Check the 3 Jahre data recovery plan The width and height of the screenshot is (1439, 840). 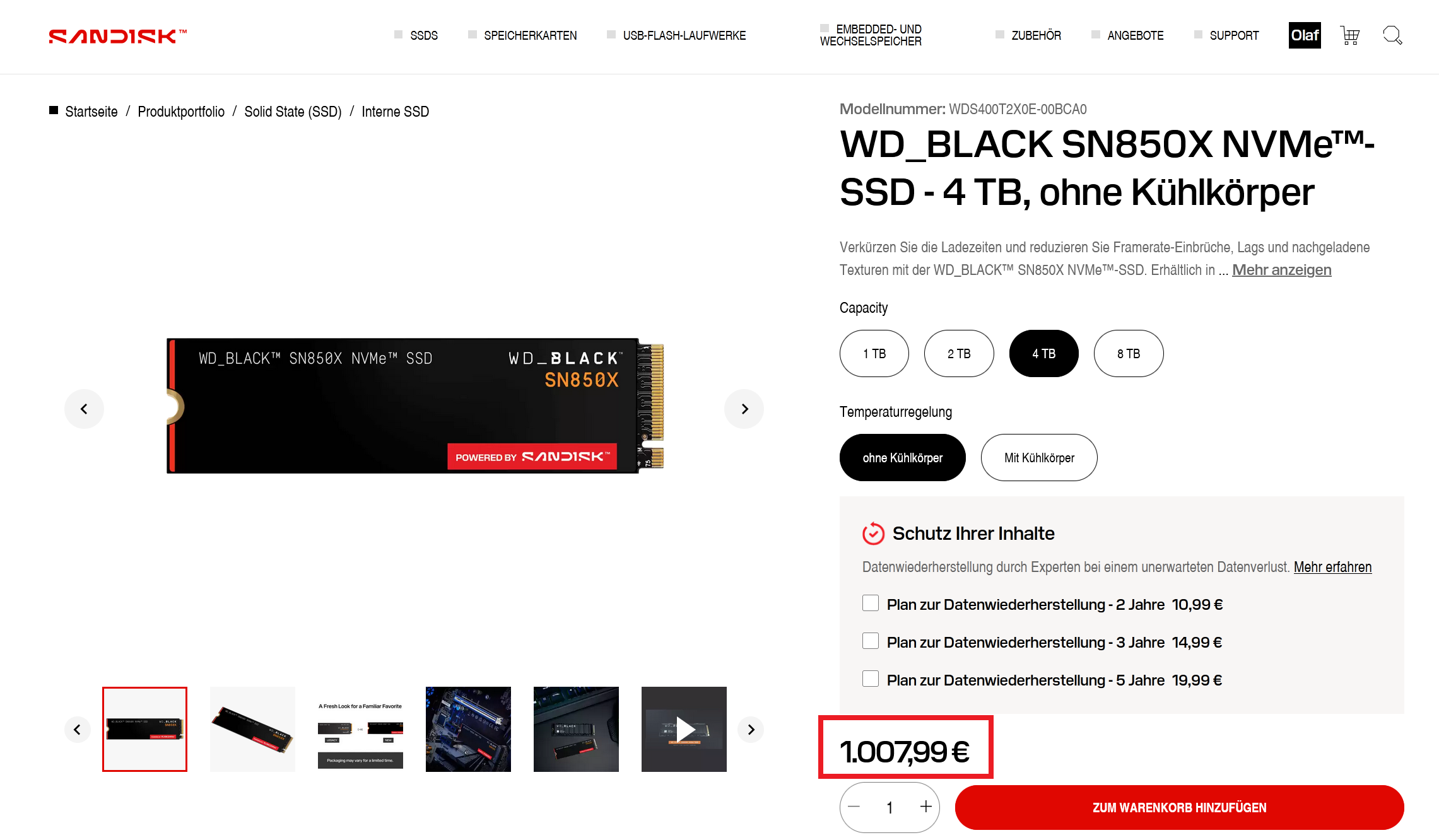point(871,641)
